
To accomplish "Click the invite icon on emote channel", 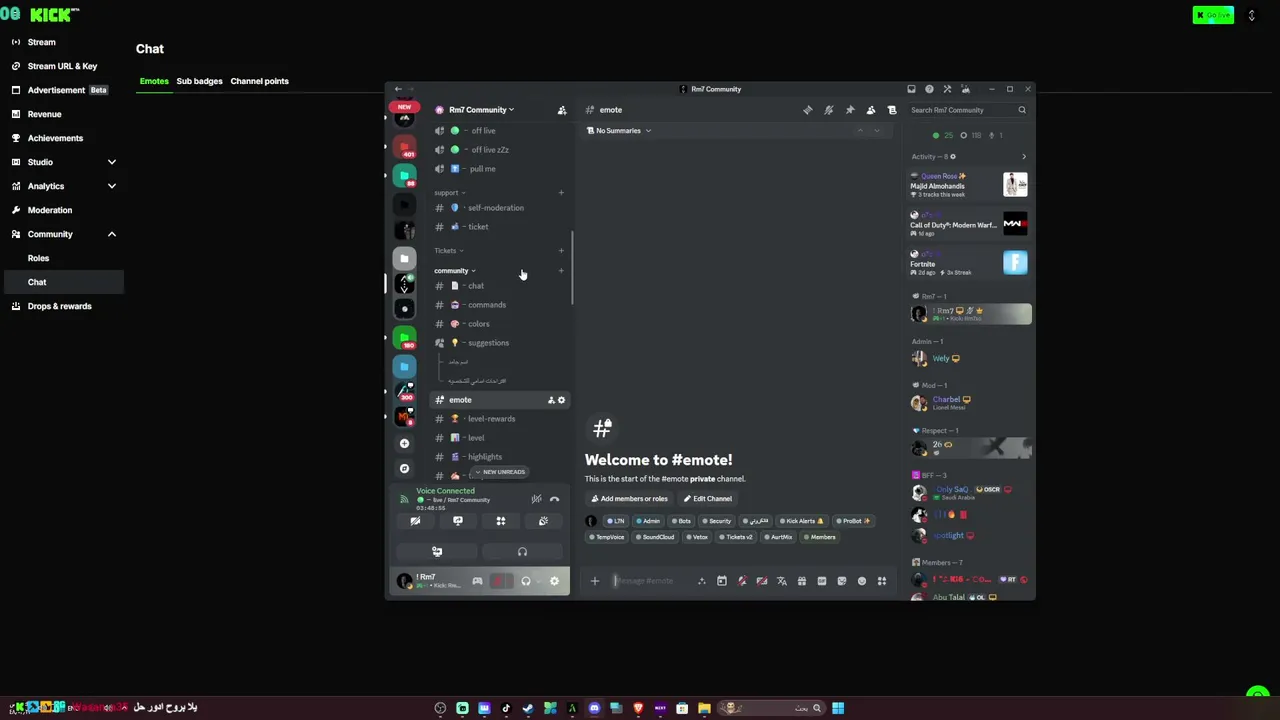I will [550, 400].
